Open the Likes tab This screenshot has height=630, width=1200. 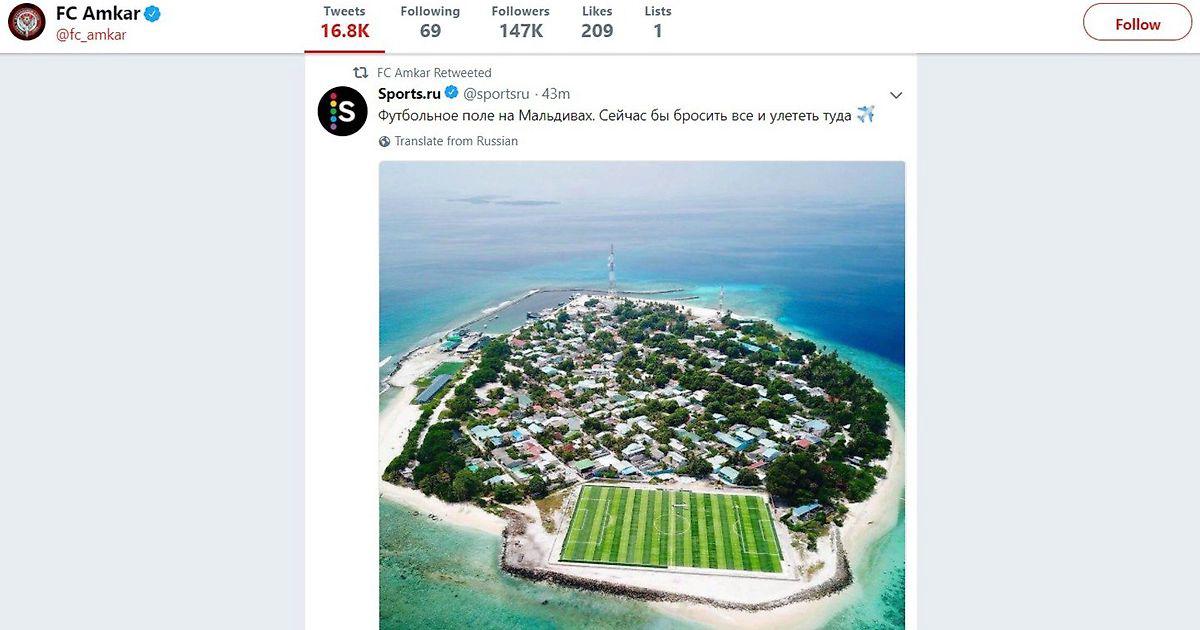point(597,22)
